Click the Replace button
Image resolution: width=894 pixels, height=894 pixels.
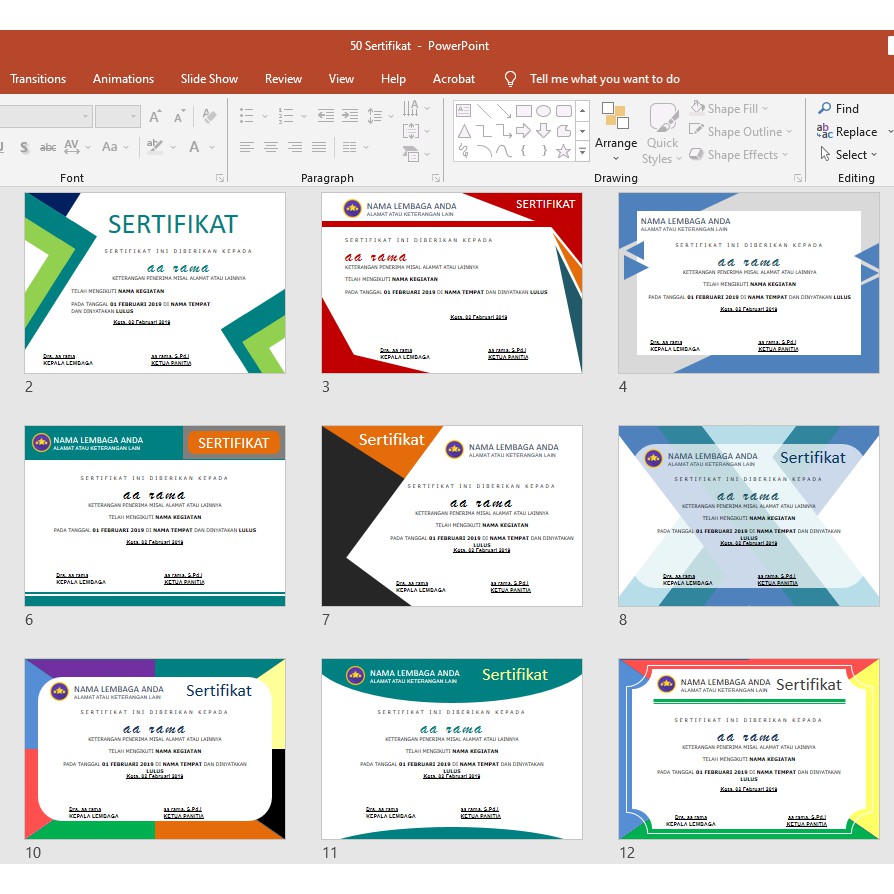847,131
